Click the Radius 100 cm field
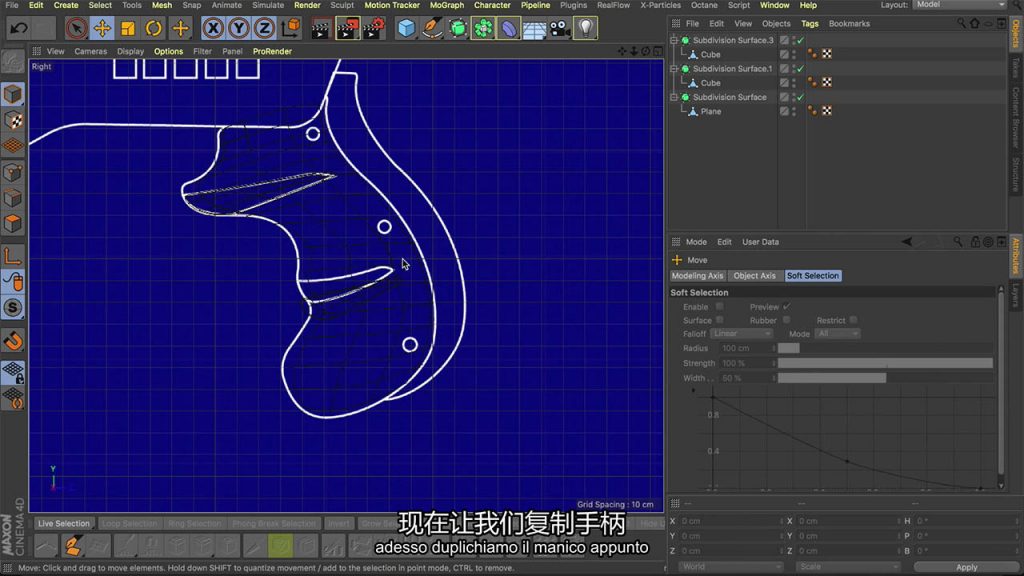Viewport: 1024px width, 576px height. [746, 348]
